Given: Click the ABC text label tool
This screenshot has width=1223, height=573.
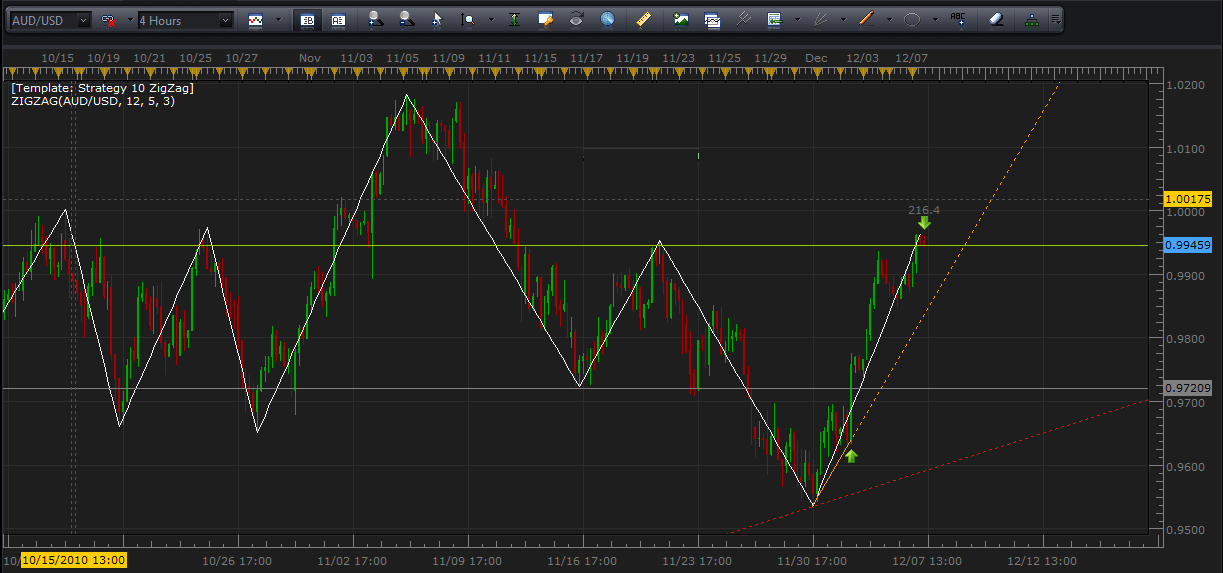Looking at the screenshot, I should click(959, 19).
